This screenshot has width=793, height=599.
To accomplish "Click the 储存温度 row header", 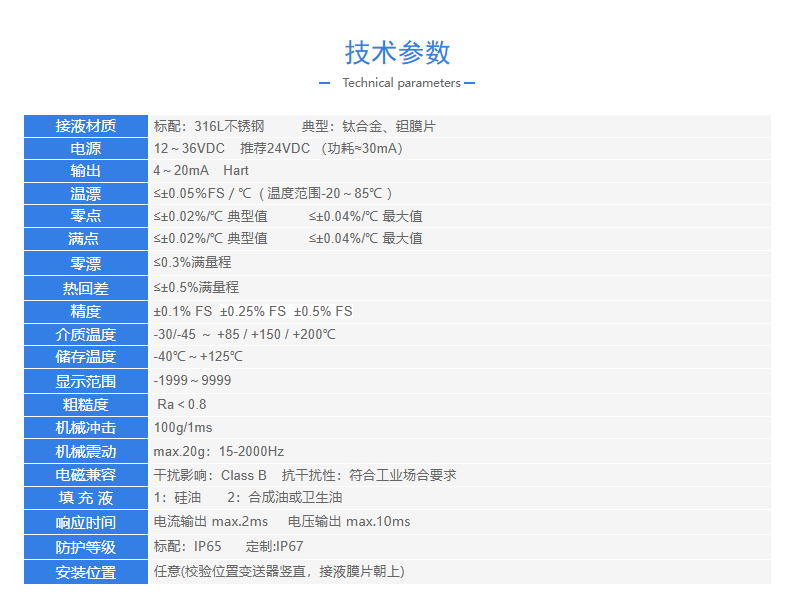I will [x=86, y=357].
